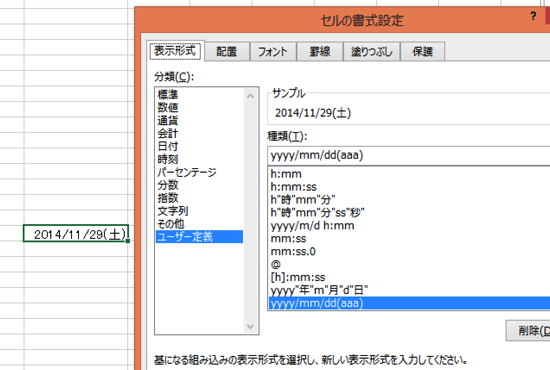Select 数値 category

click(x=199, y=107)
